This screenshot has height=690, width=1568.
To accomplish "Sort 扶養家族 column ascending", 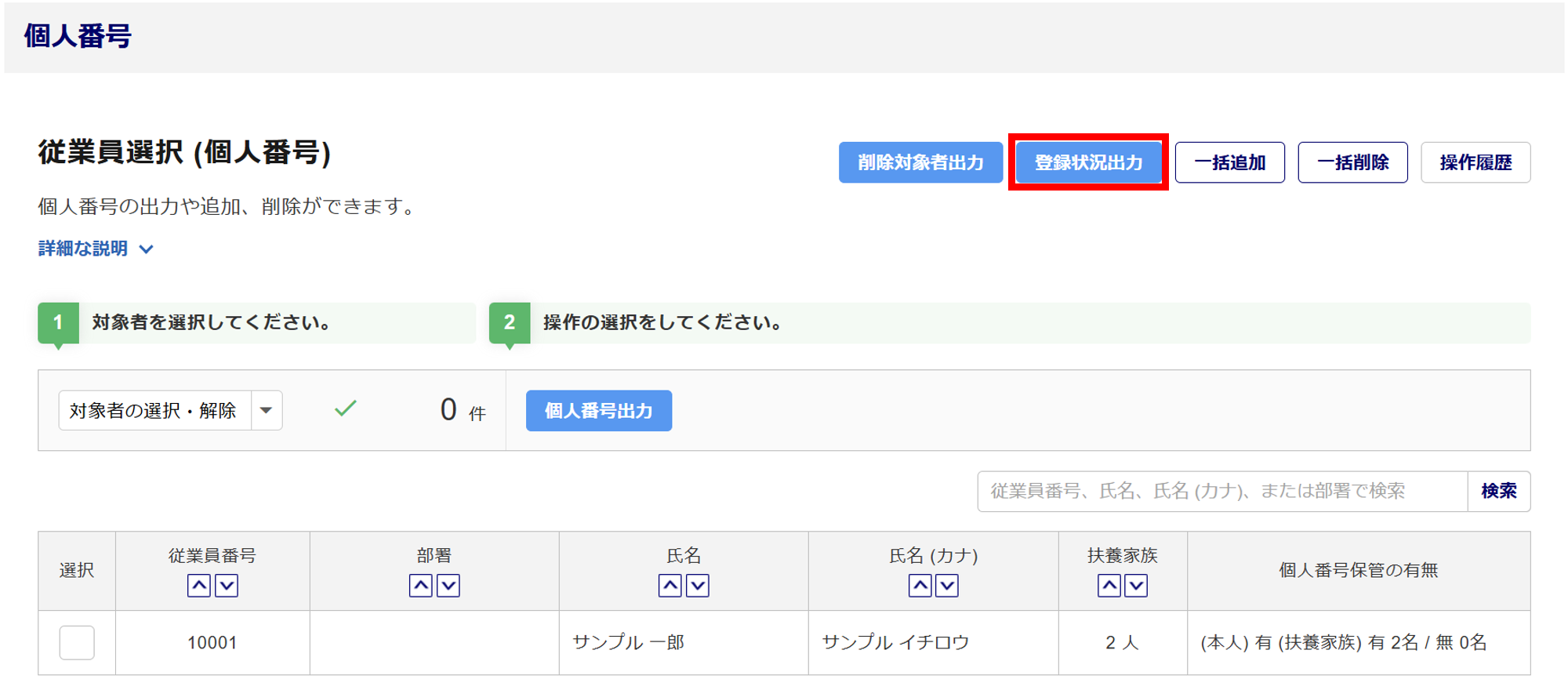I will tap(1109, 586).
